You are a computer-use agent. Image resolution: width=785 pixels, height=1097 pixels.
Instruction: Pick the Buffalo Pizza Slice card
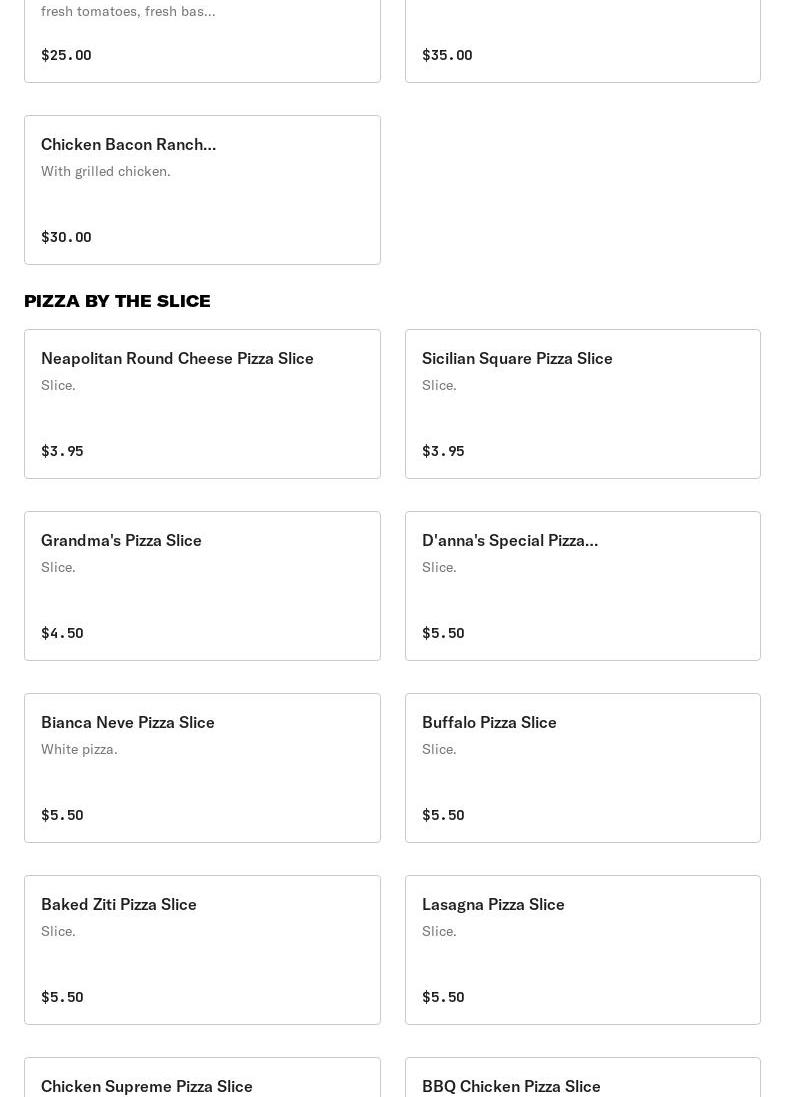click(x=582, y=767)
